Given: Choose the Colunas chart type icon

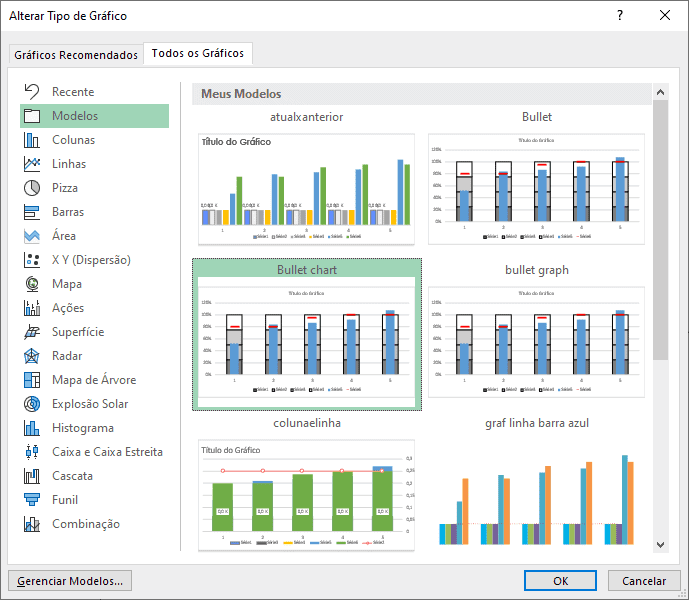Looking at the screenshot, I should pyautogui.click(x=32, y=140).
